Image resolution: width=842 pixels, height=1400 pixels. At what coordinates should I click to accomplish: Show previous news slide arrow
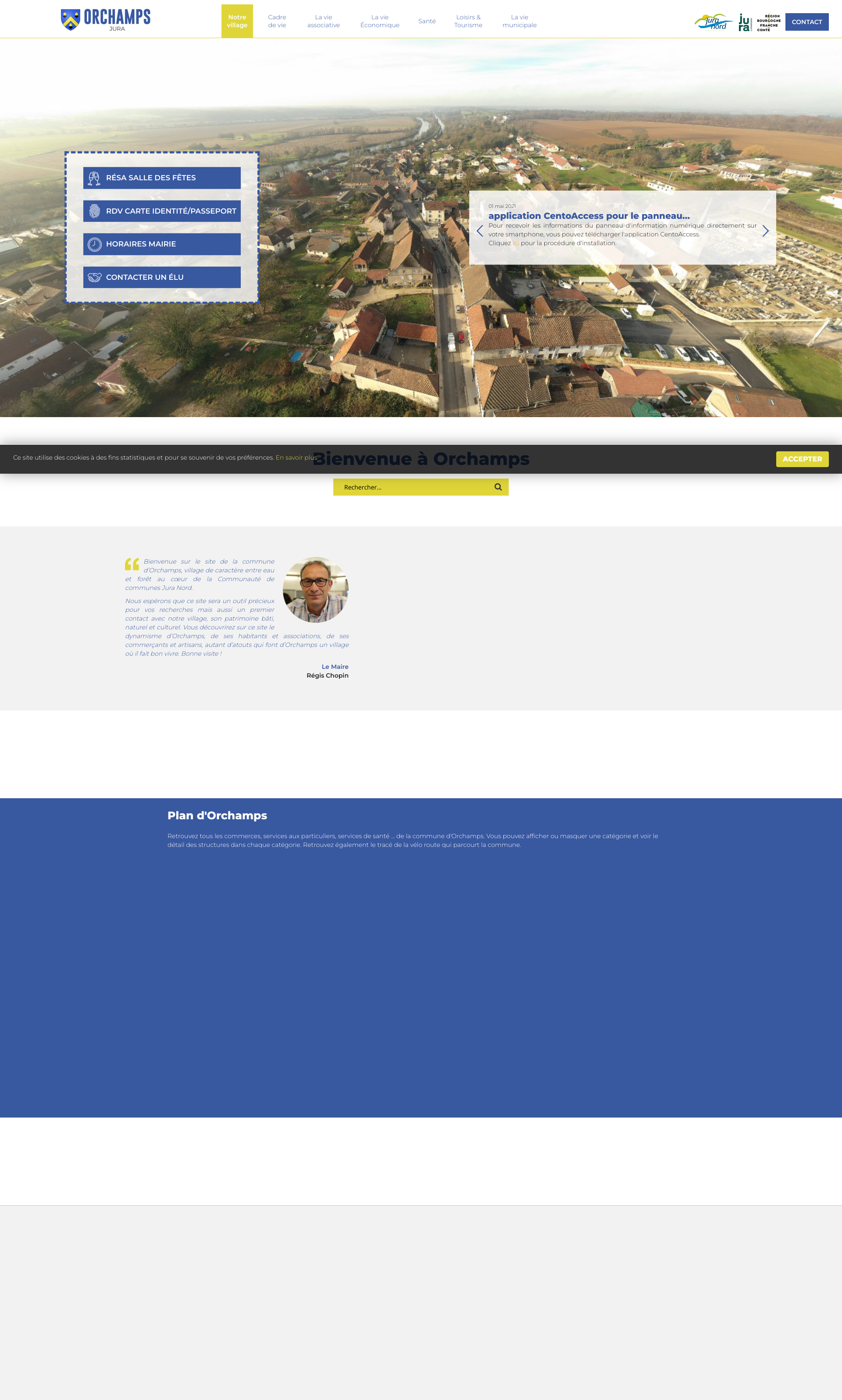click(479, 230)
